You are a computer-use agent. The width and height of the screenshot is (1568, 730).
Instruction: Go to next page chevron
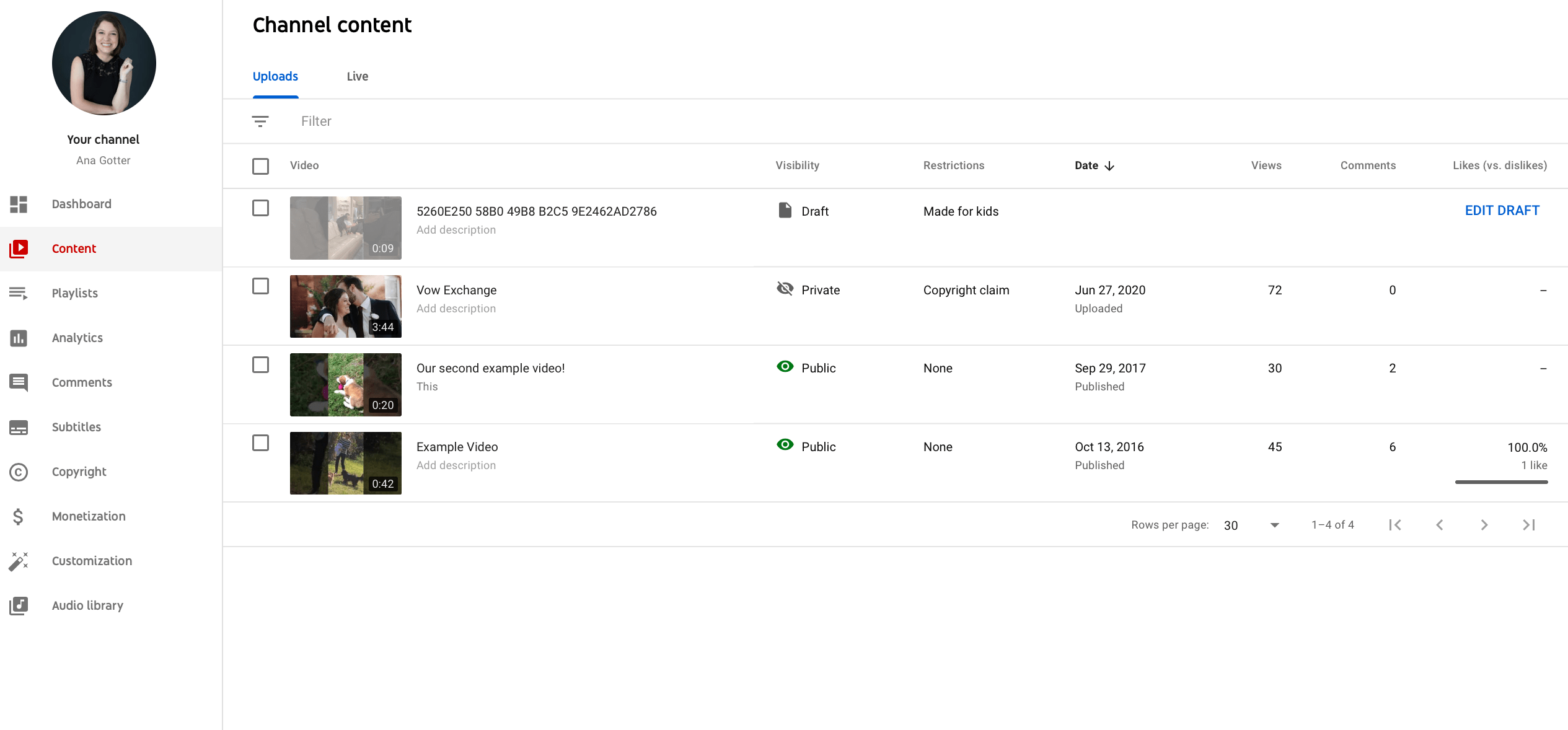1484,525
